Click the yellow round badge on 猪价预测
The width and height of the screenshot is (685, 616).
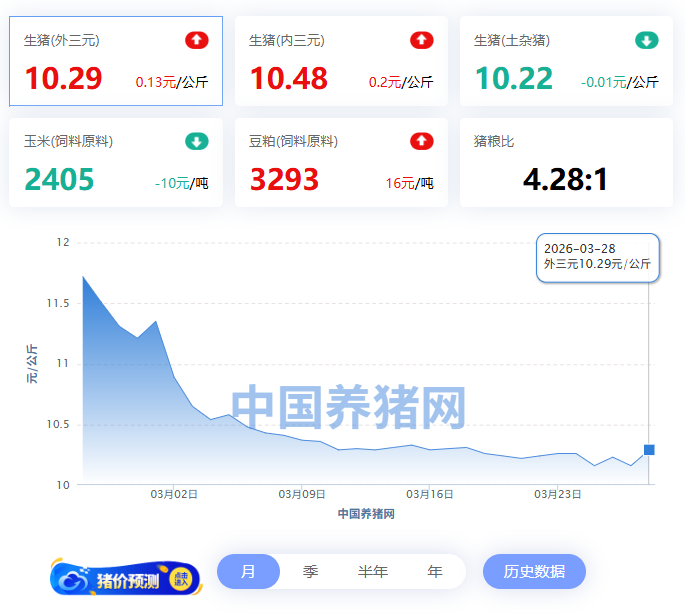[180, 578]
